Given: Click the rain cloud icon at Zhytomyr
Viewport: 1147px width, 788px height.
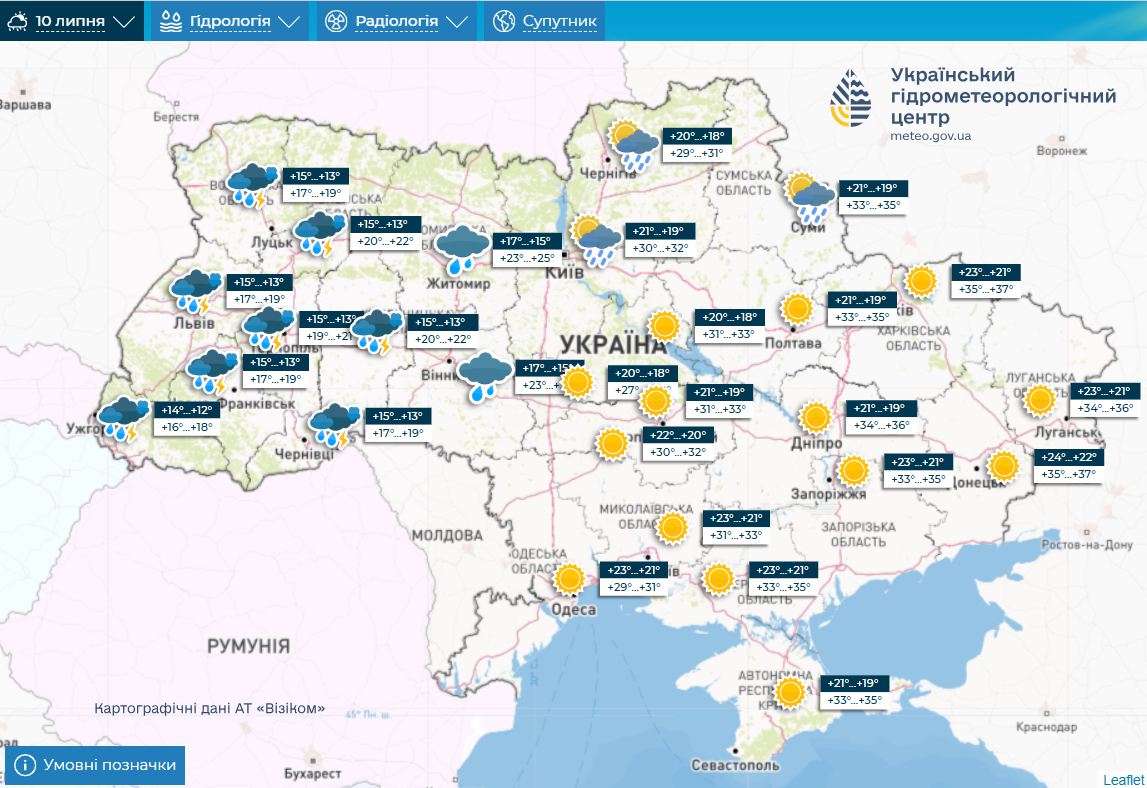Looking at the screenshot, I should click(462, 250).
